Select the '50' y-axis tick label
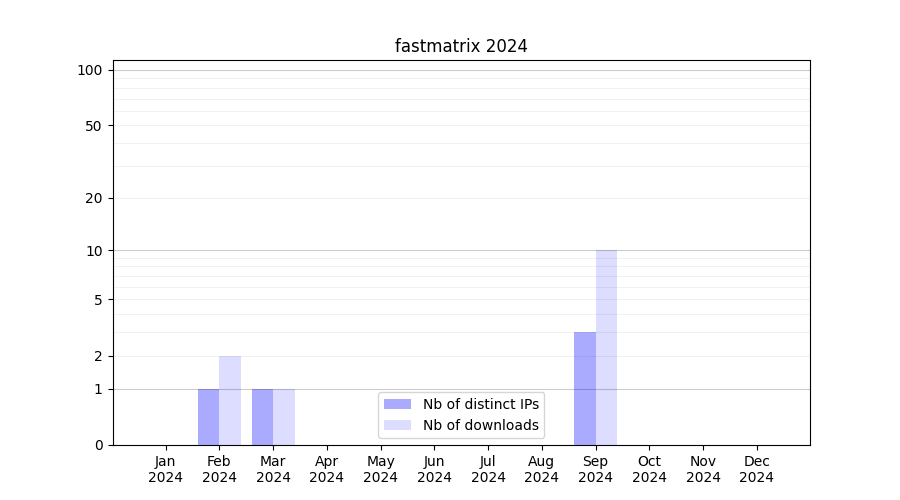 click(94, 126)
